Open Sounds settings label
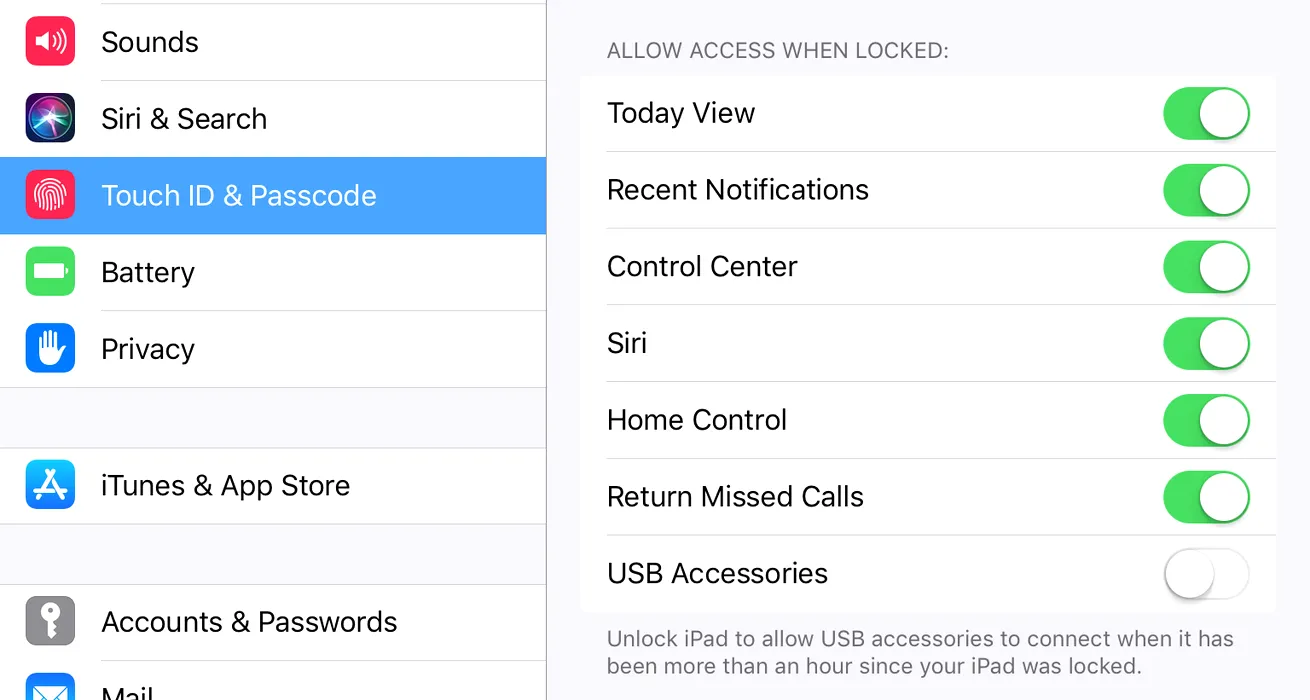This screenshot has height=700, width=1310. [x=150, y=42]
